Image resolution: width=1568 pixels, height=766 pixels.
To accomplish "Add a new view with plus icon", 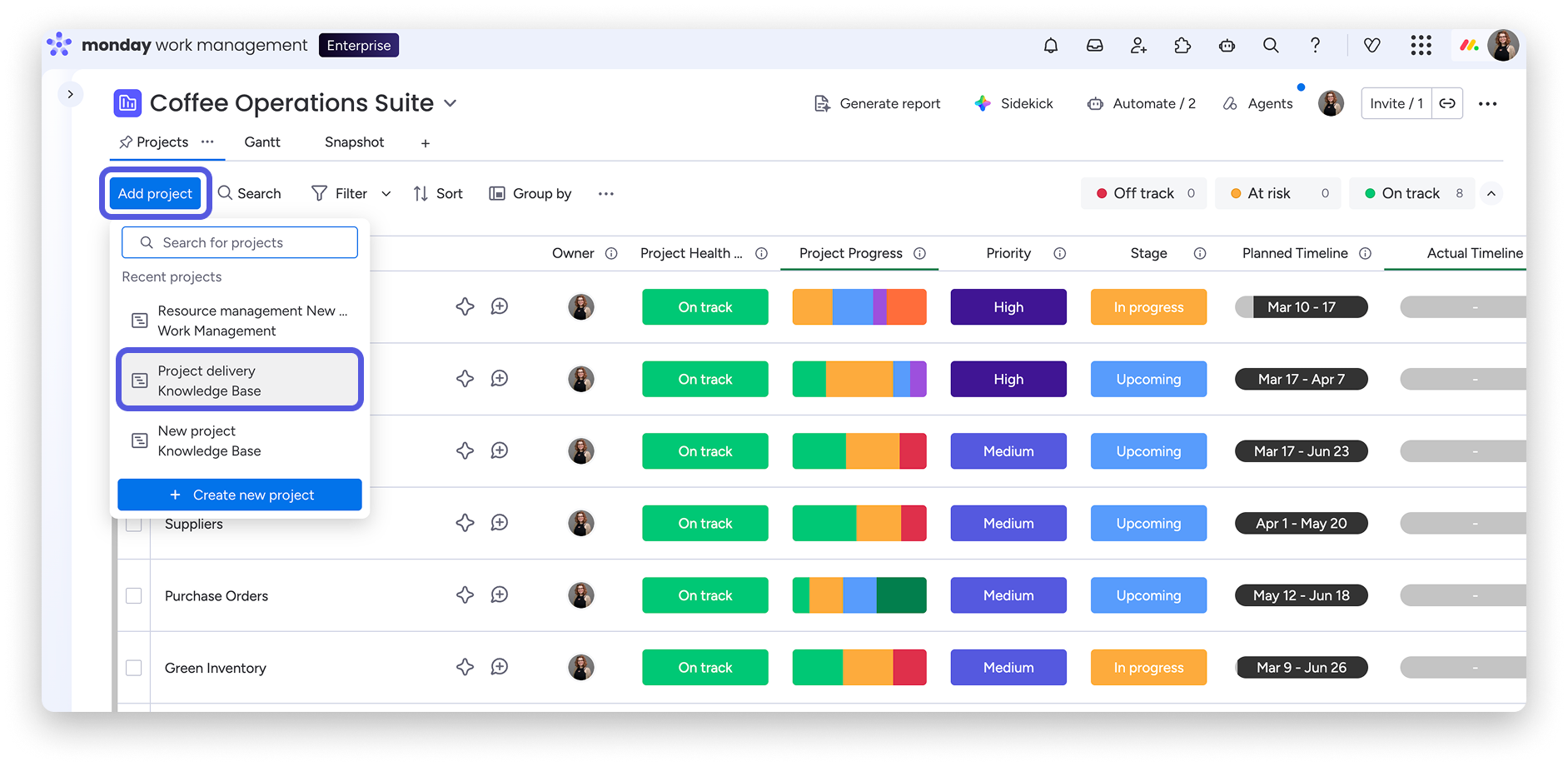I will tap(426, 143).
